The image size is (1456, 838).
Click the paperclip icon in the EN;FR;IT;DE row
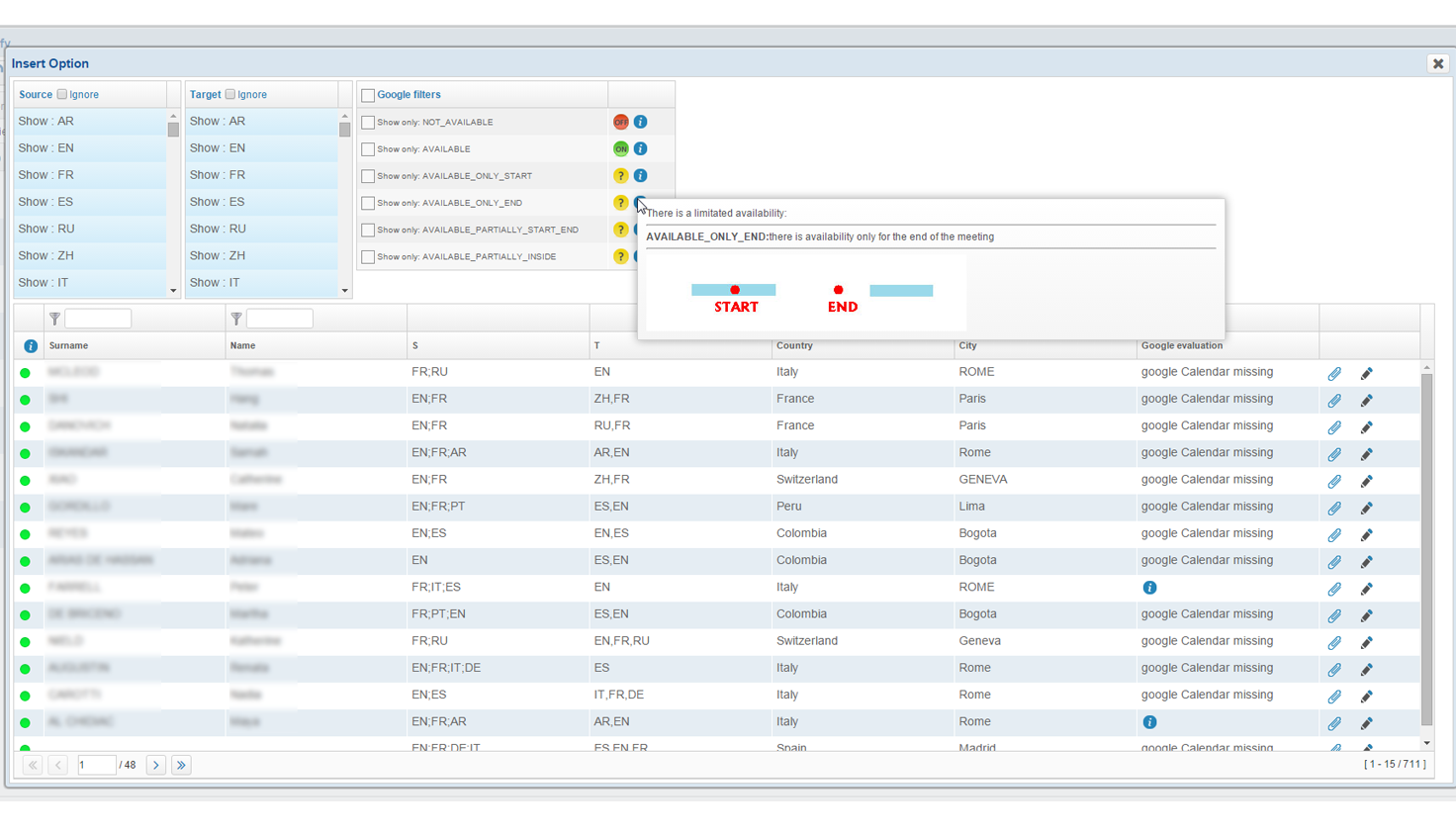click(x=1334, y=670)
